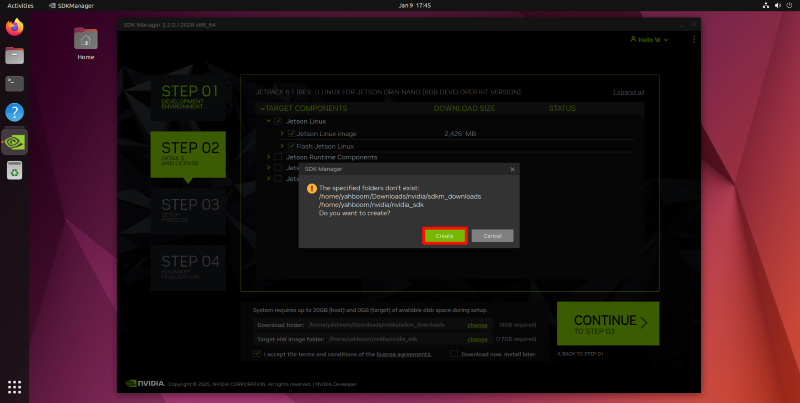Open the Trash icon in dock
This screenshot has width=800, height=403.
[x=15, y=171]
